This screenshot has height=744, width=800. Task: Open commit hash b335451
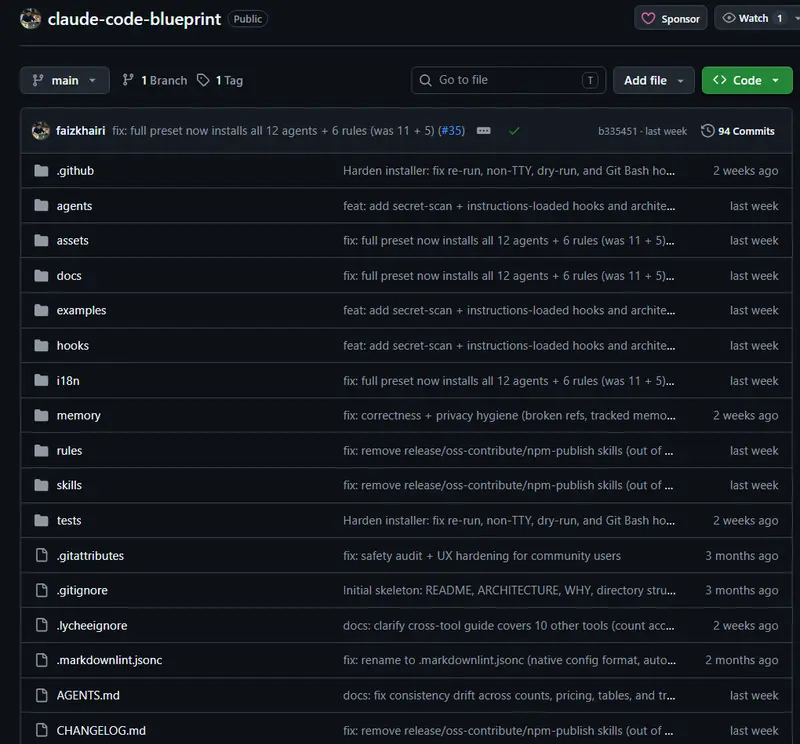point(617,131)
